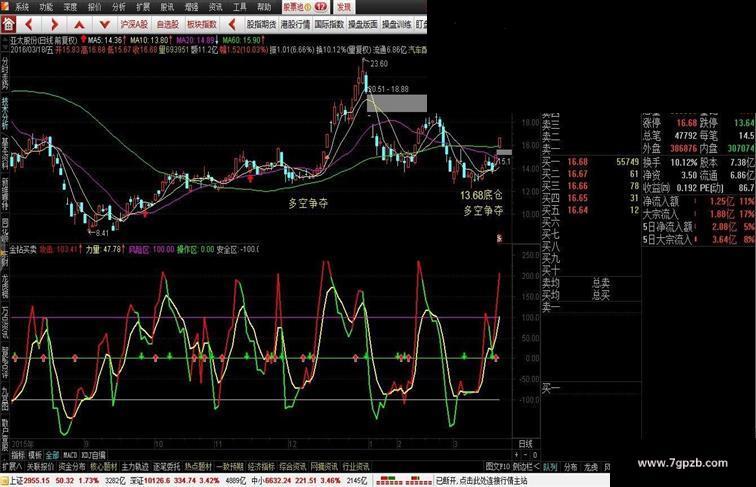Open 主力轨迹 tab

[135, 467]
